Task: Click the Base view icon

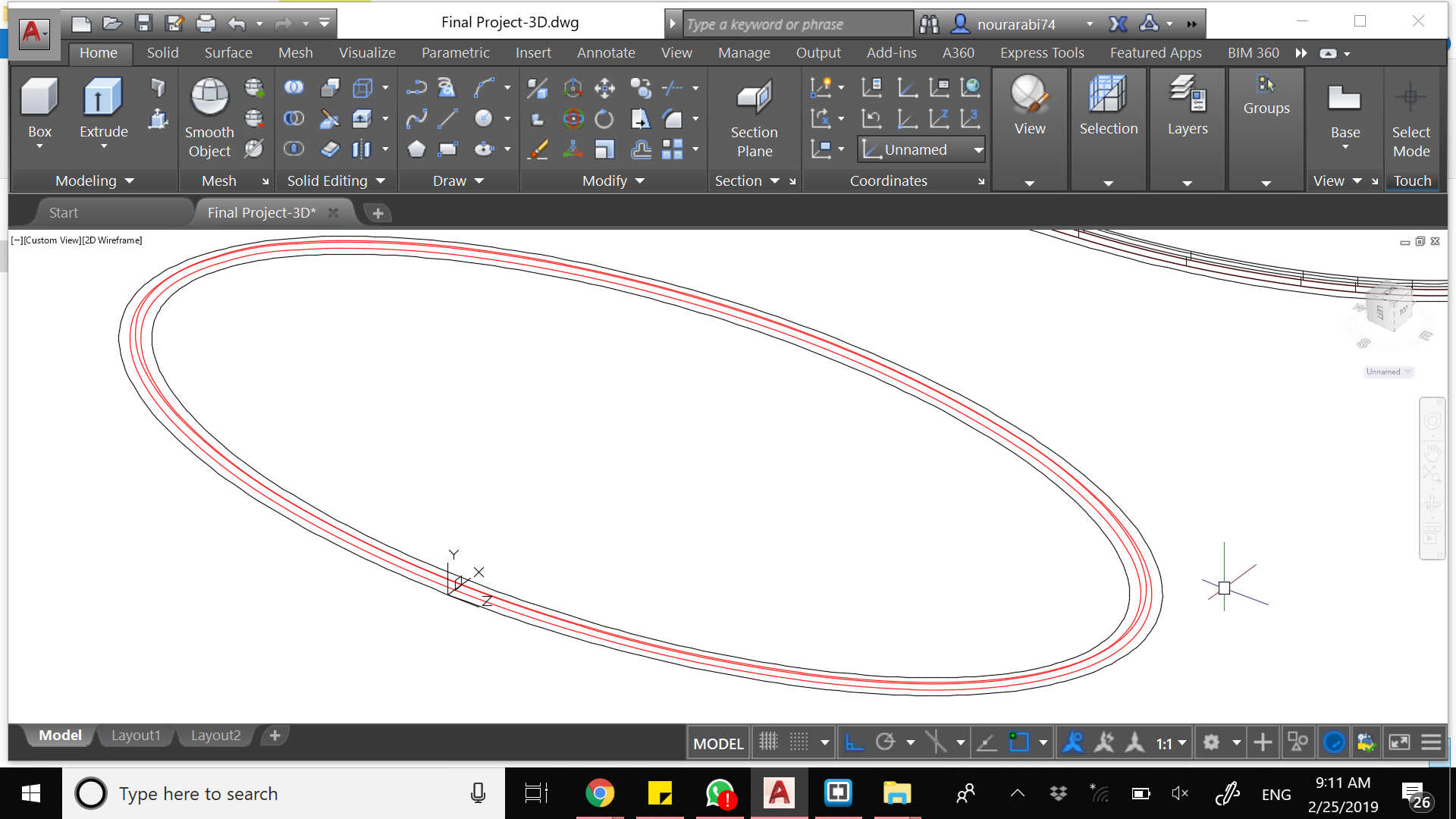Action: coord(1345,98)
